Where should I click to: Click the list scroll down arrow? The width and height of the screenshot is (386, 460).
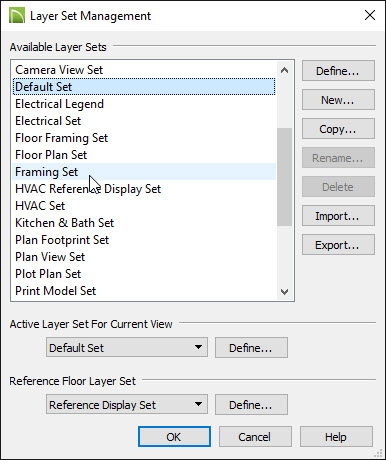pos(284,292)
